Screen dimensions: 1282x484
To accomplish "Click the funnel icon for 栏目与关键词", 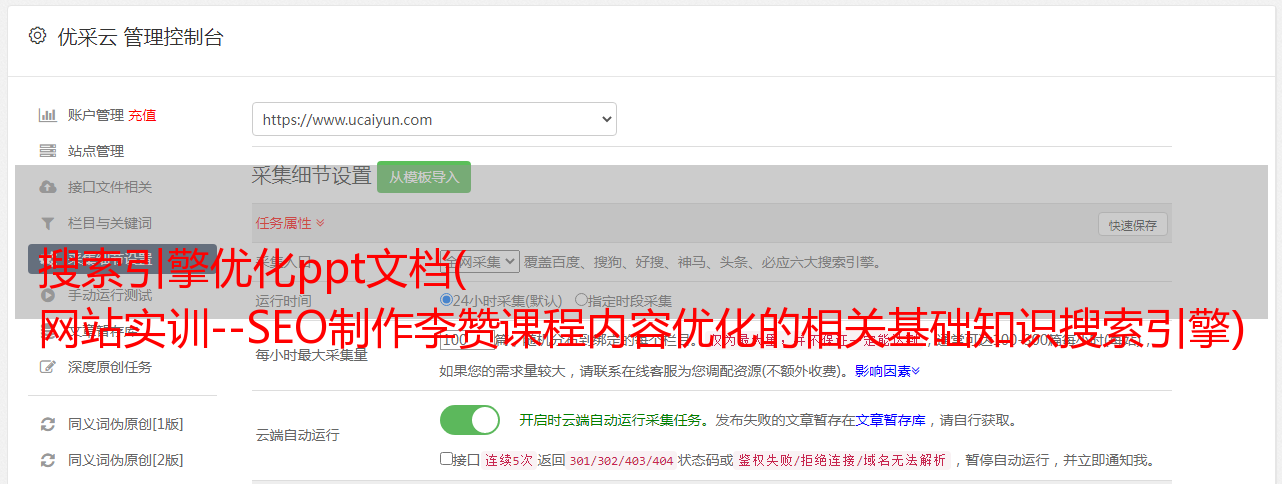I will click(x=47, y=223).
